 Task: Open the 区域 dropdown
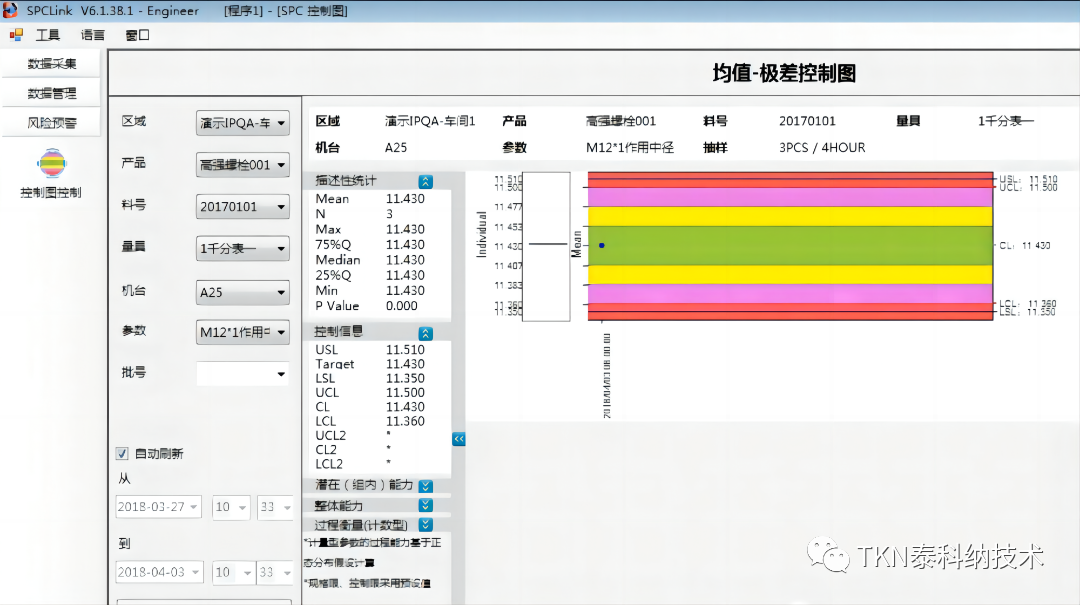(242, 123)
